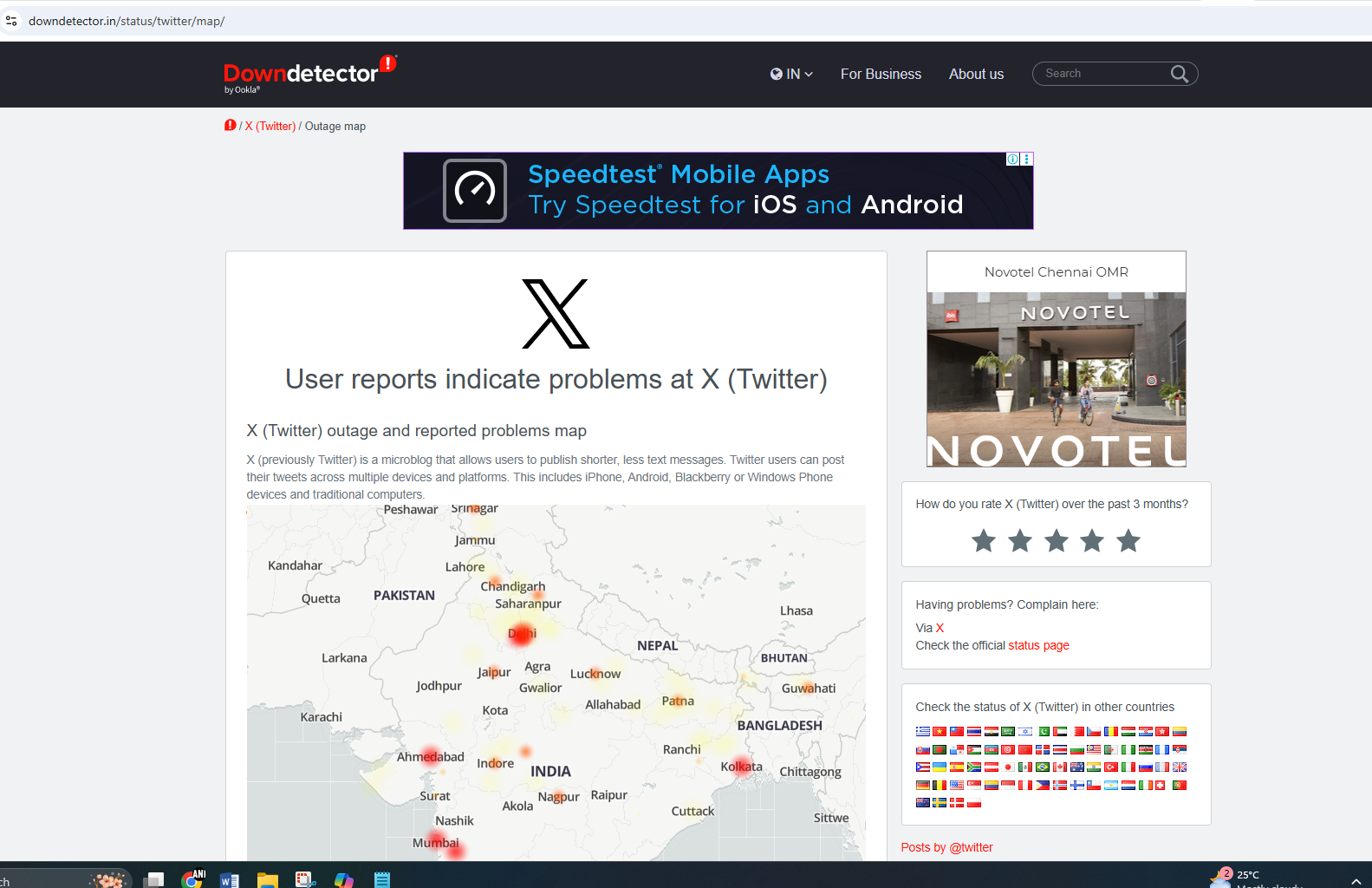Click the Delhi outage hotspot on map
The height and width of the screenshot is (888, 1372).
[x=522, y=634]
